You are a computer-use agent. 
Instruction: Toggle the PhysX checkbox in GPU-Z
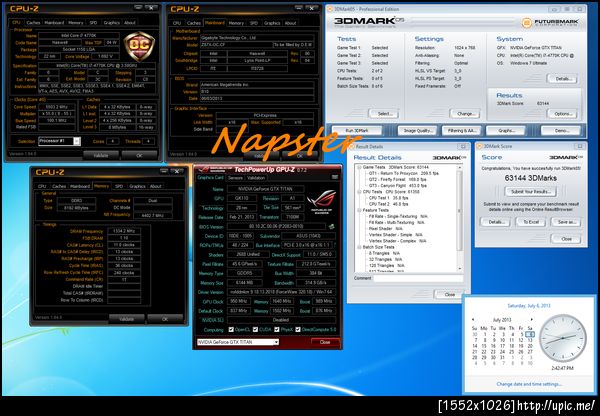277,330
